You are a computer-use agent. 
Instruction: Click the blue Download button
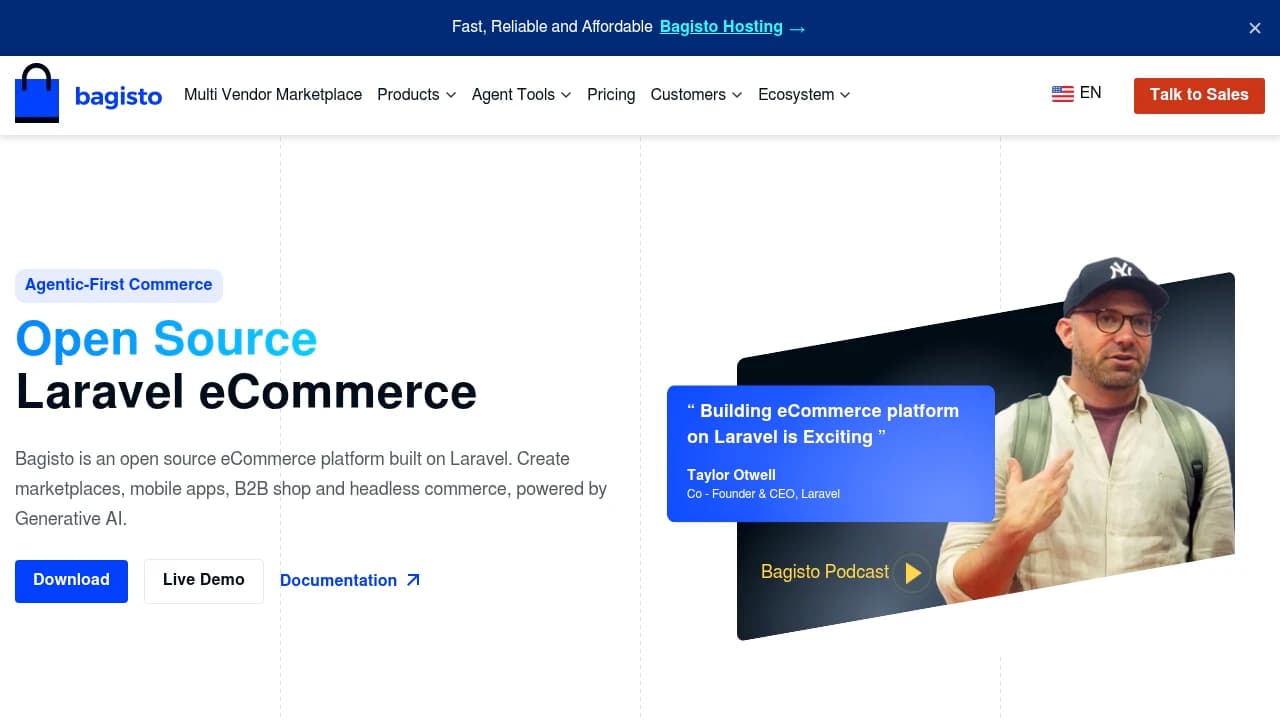[x=71, y=581]
